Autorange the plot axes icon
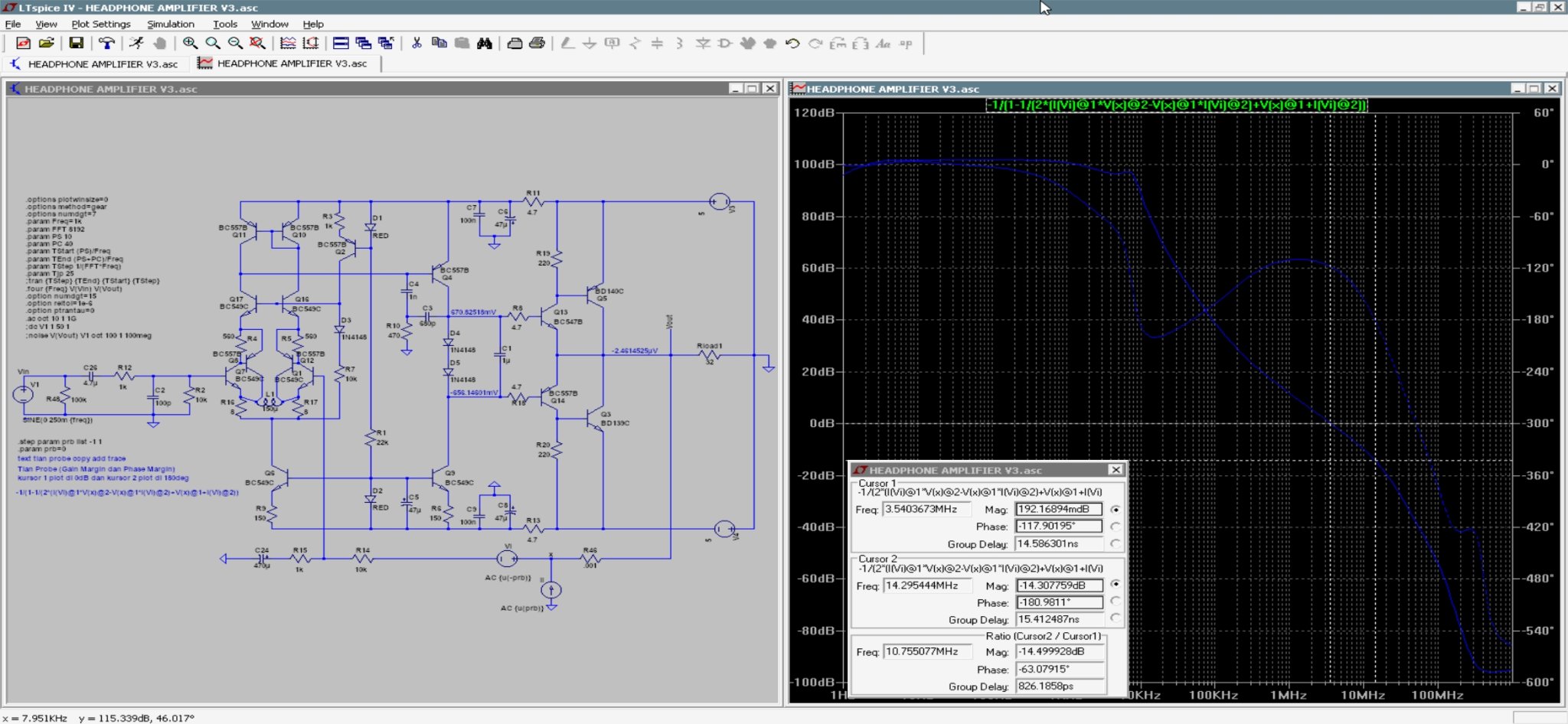Image resolution: width=1568 pixels, height=724 pixels. pyautogui.click(x=311, y=44)
